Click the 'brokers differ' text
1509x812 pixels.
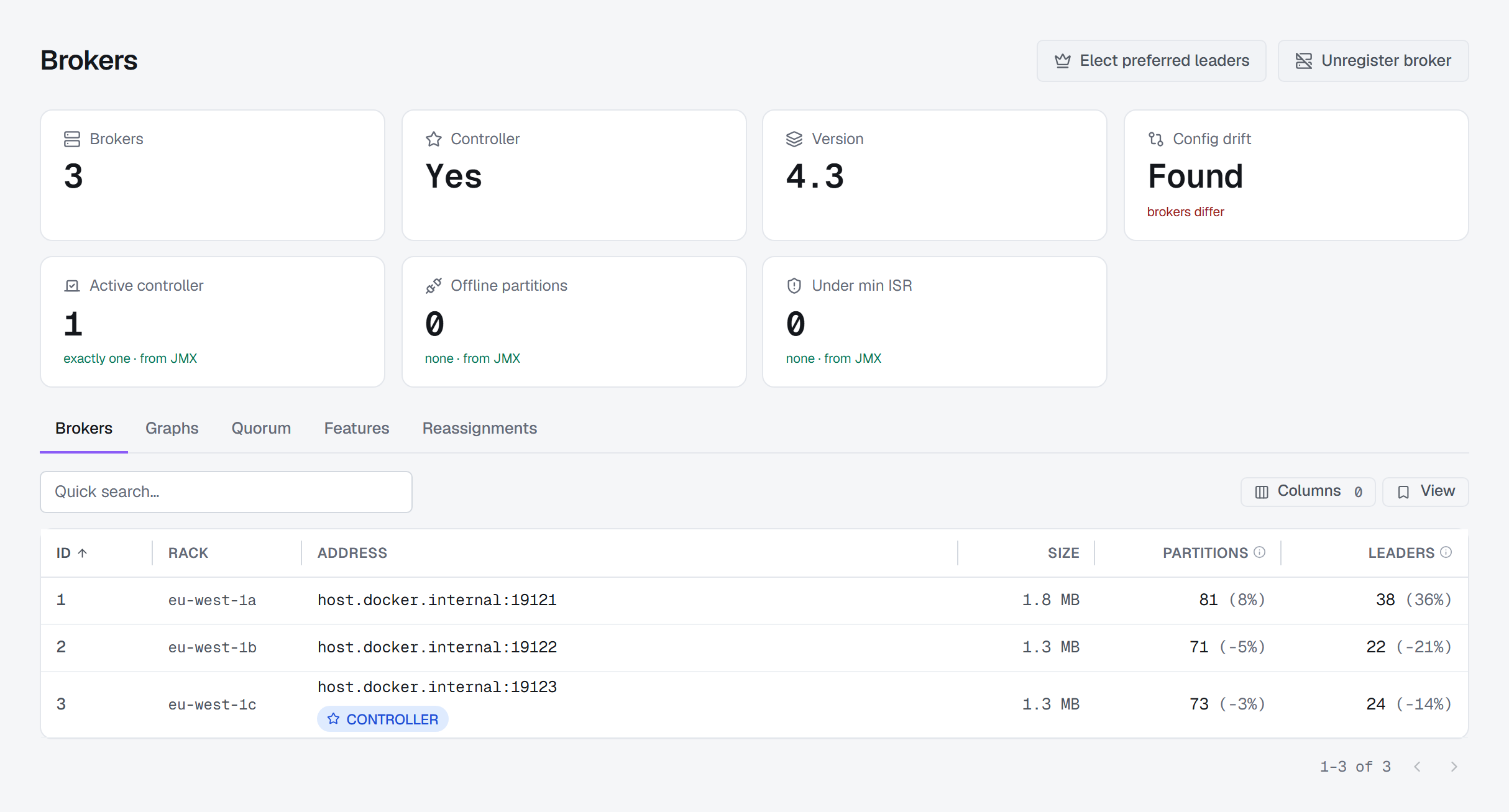pyautogui.click(x=1185, y=212)
